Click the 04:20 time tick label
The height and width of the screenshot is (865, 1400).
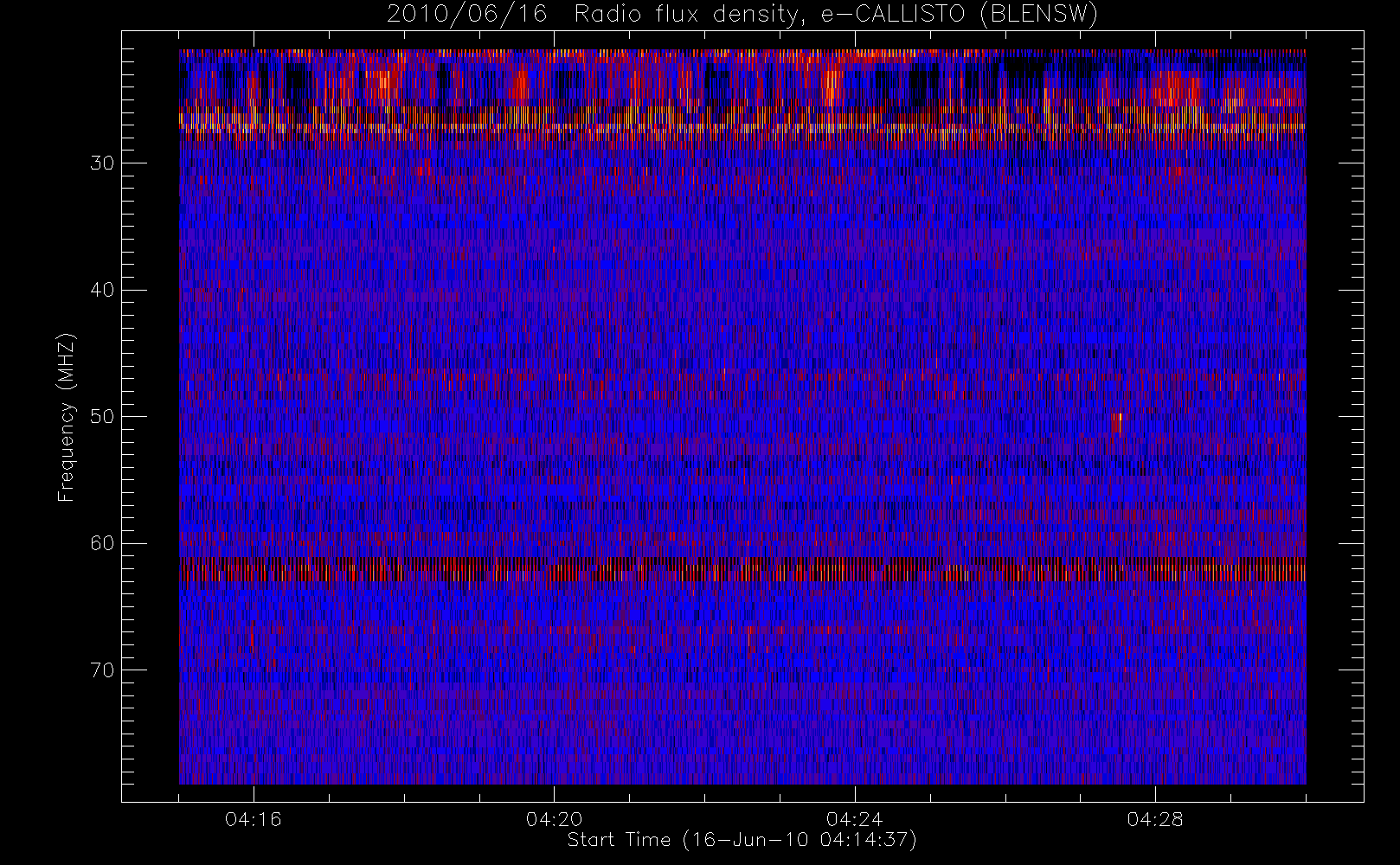pyautogui.click(x=554, y=819)
